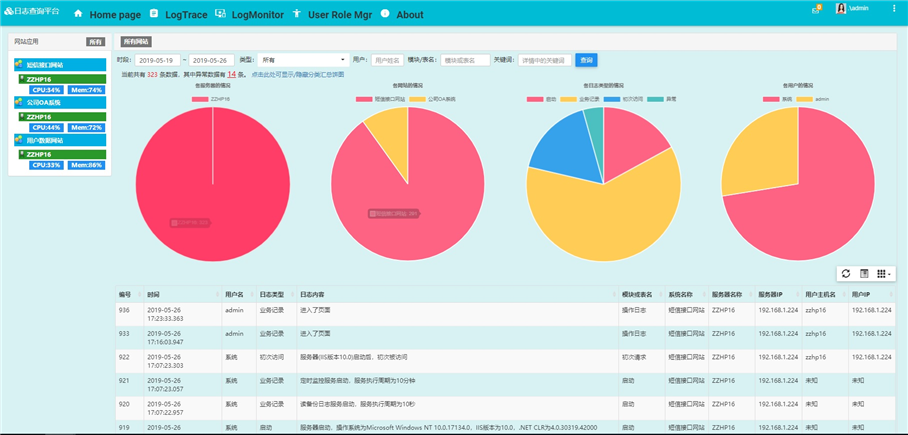Image resolution: width=908 pixels, height=435 pixels.
Task: Sort table by 模块或表名 column
Action: coord(640,294)
